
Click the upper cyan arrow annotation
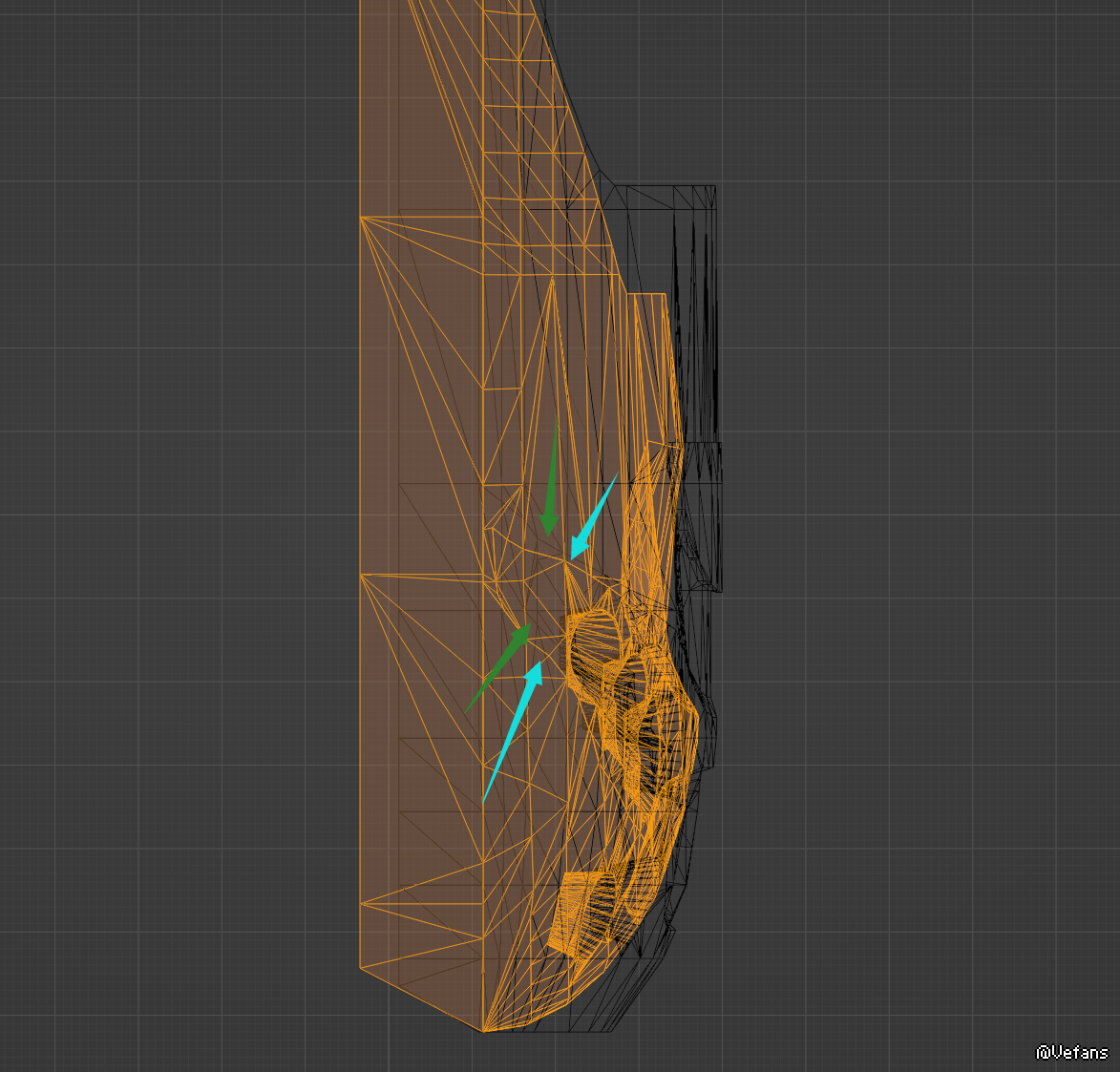pyautogui.click(x=592, y=517)
